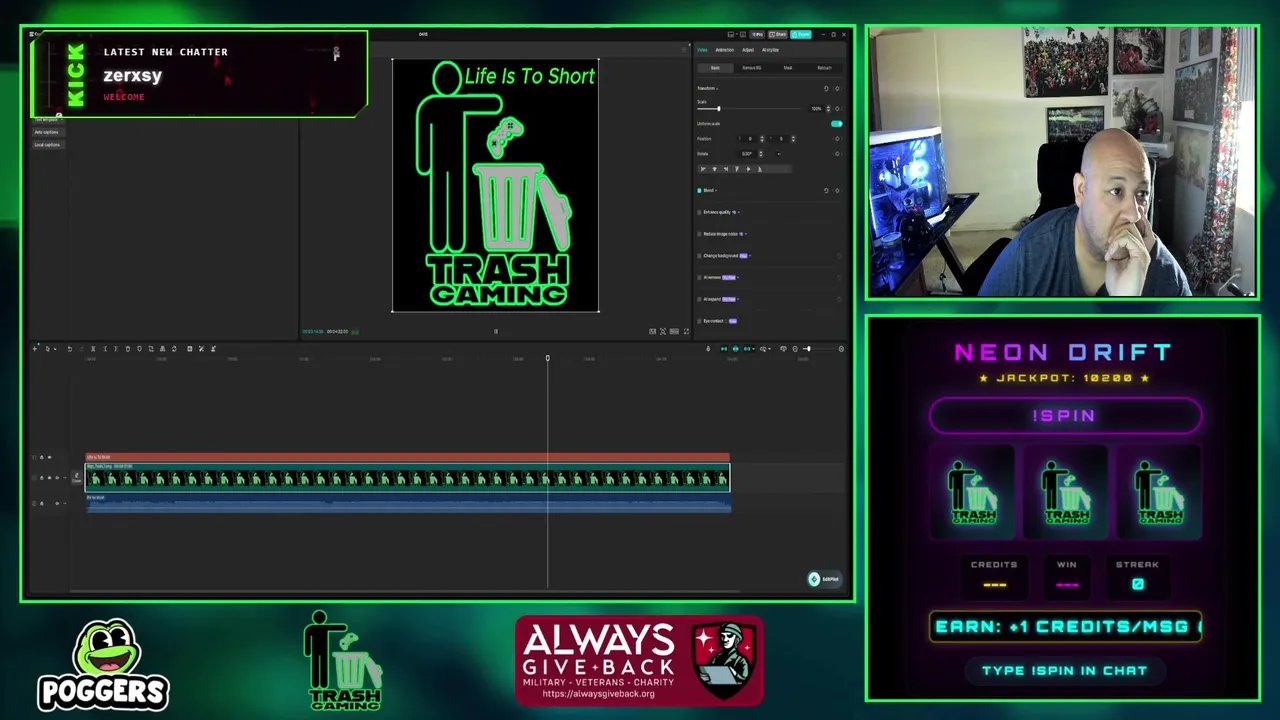Enable Change background checkbox

point(699,256)
